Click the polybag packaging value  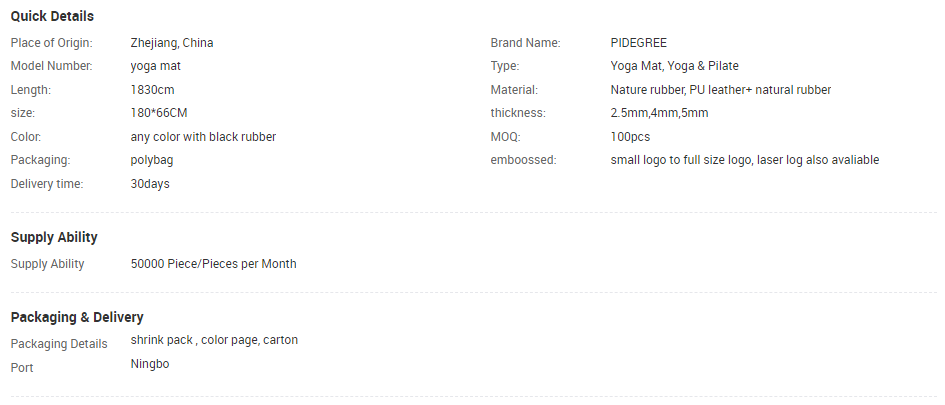152,160
